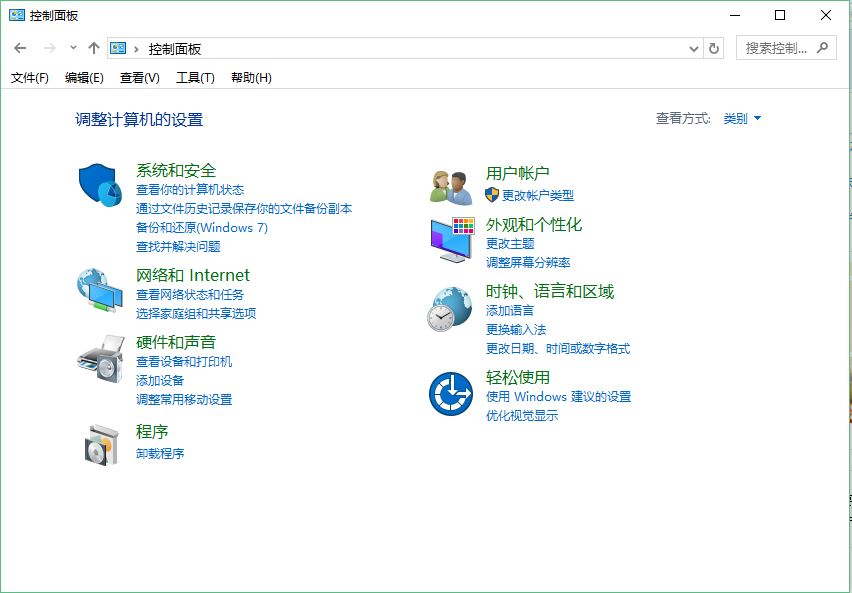
Task: Open the Programs disc box icon
Action: [x=102, y=445]
